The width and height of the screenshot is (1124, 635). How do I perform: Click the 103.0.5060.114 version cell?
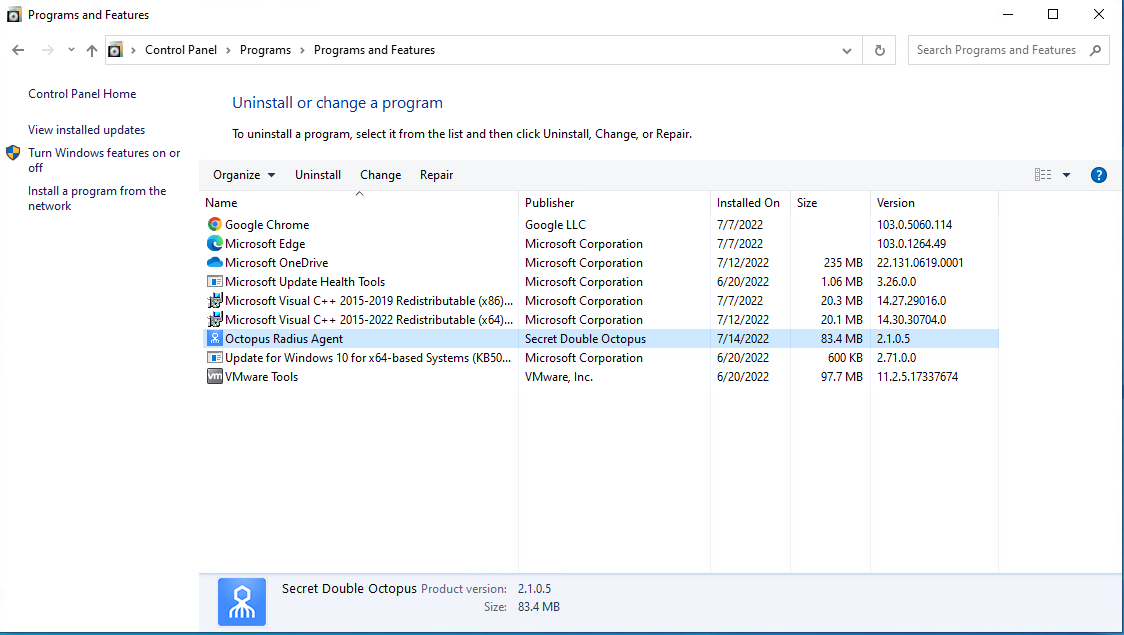click(x=914, y=224)
